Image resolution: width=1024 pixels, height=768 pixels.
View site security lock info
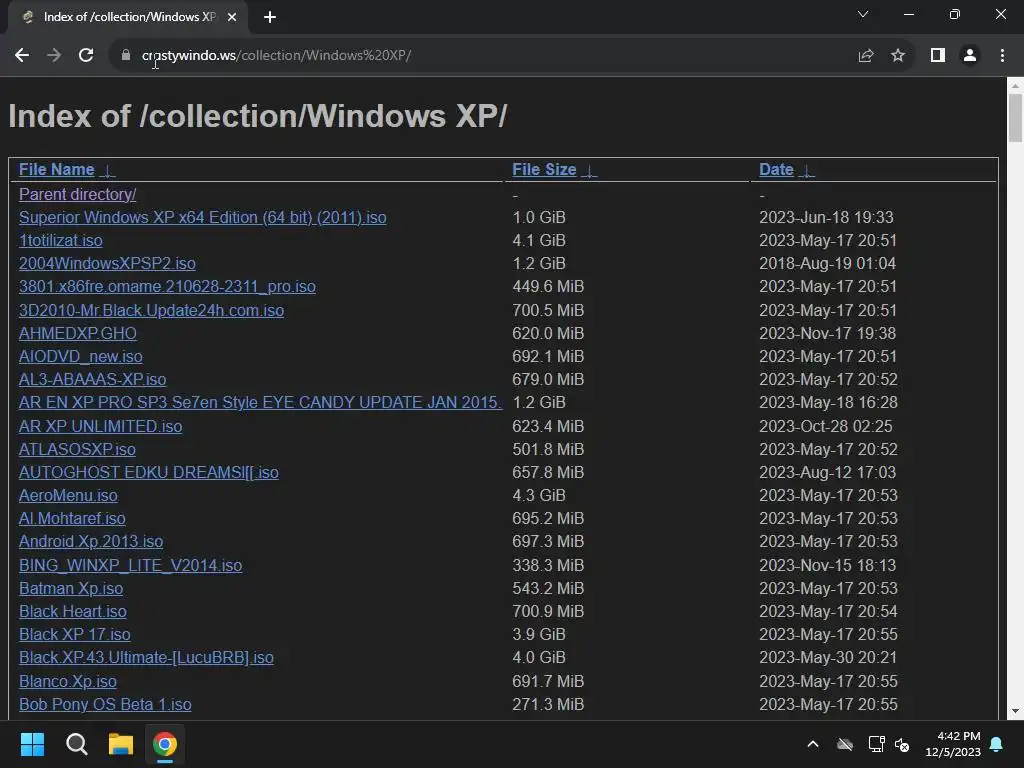125,56
